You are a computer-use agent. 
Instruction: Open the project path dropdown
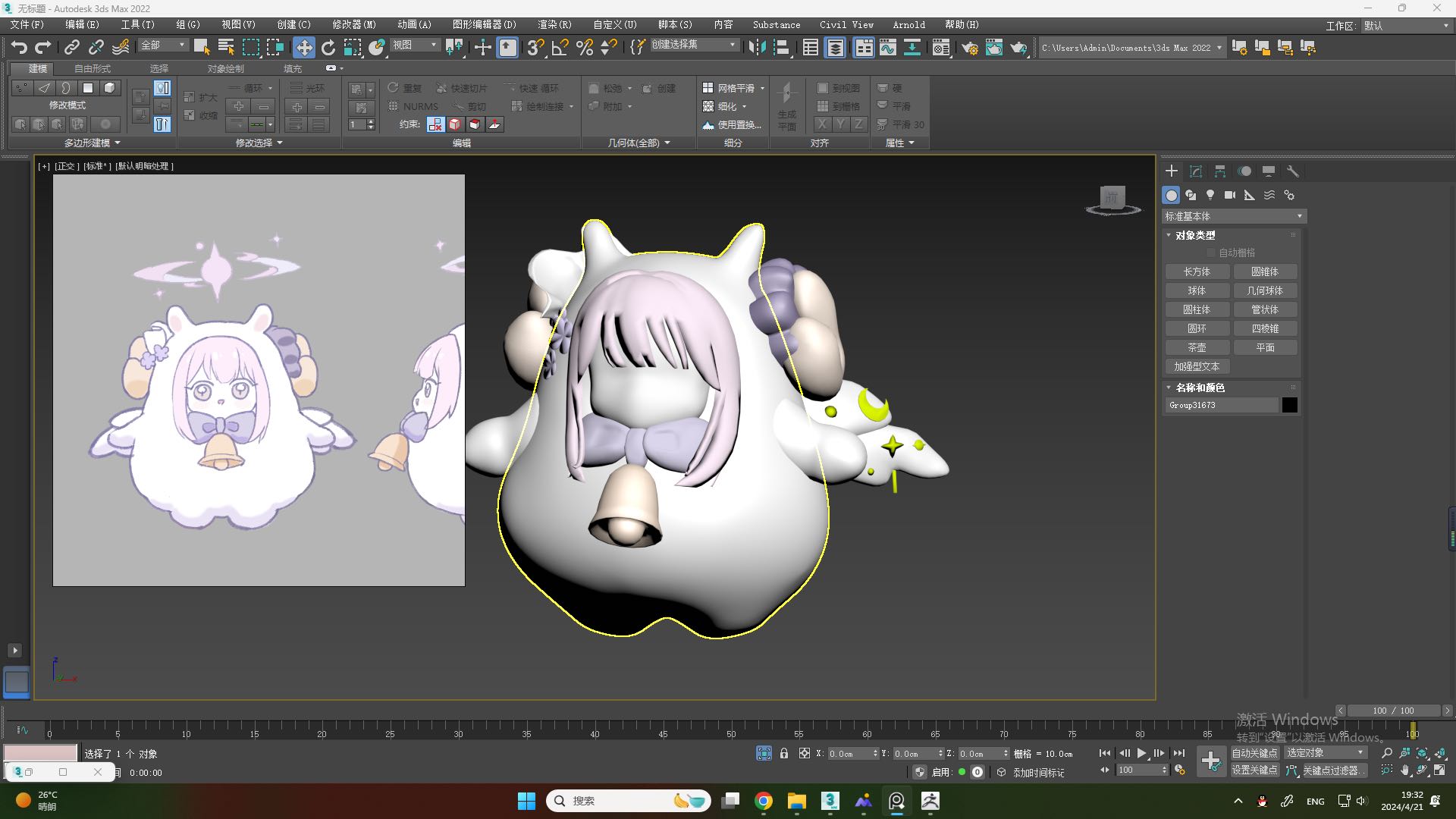point(1131,48)
